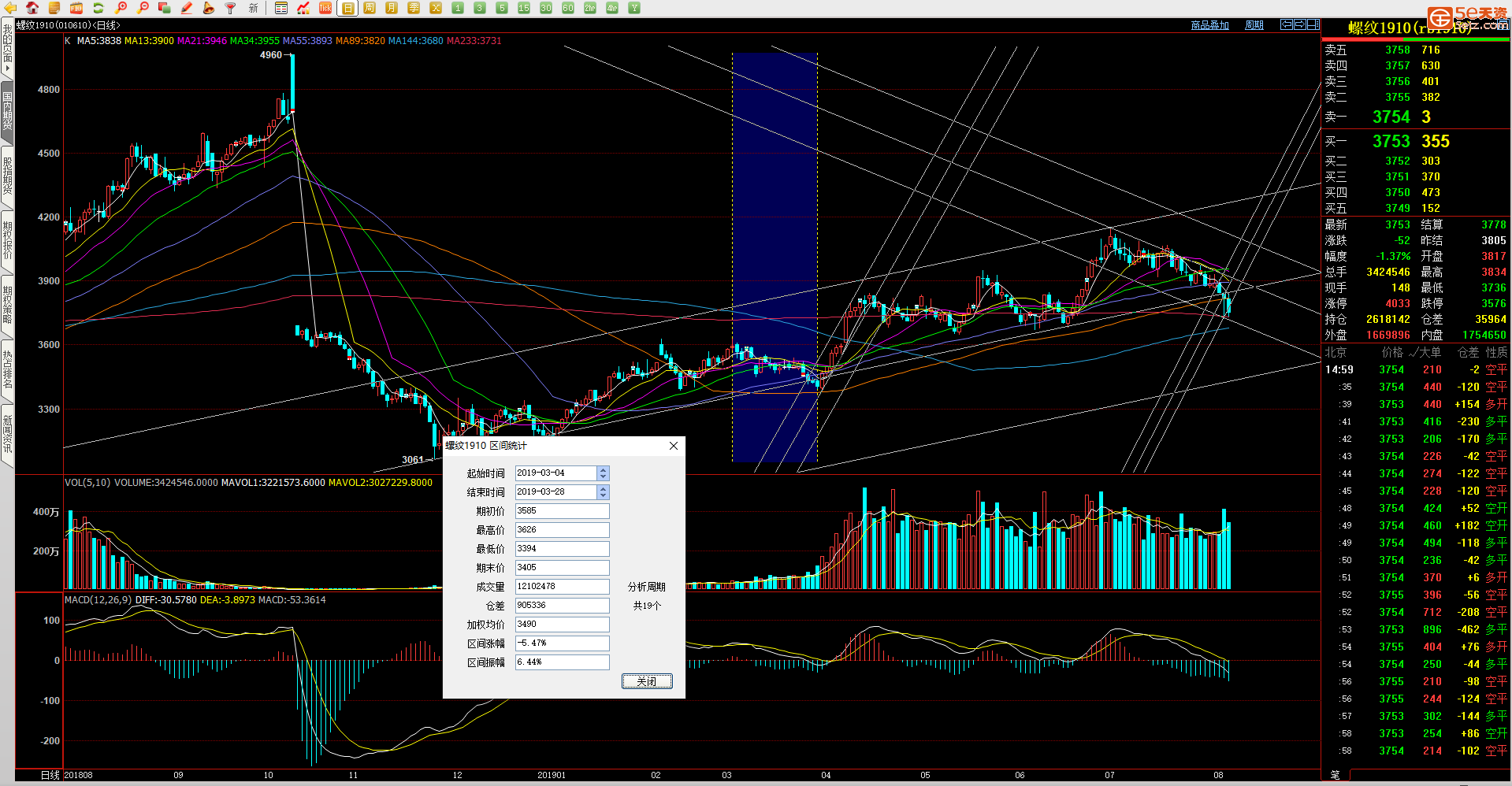Open the red trend chart icon
The image size is (1512, 786).
[x=303, y=8]
